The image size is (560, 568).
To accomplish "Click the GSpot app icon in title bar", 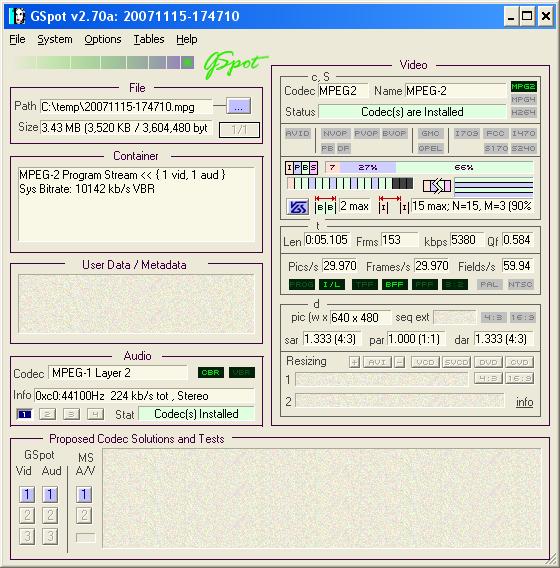I will pyautogui.click(x=17, y=16).
